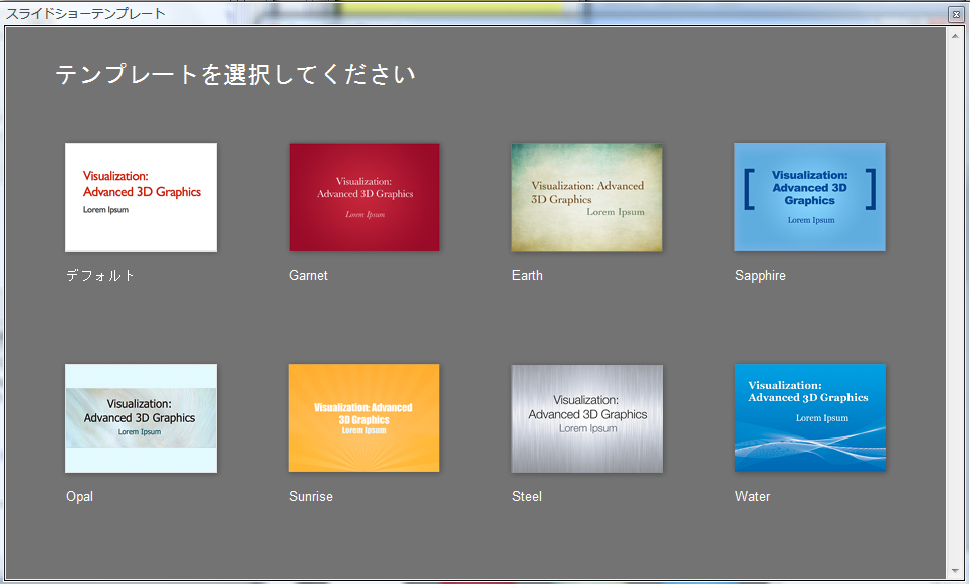Click the デフォルト template label
970x584 pixels.
[100, 275]
